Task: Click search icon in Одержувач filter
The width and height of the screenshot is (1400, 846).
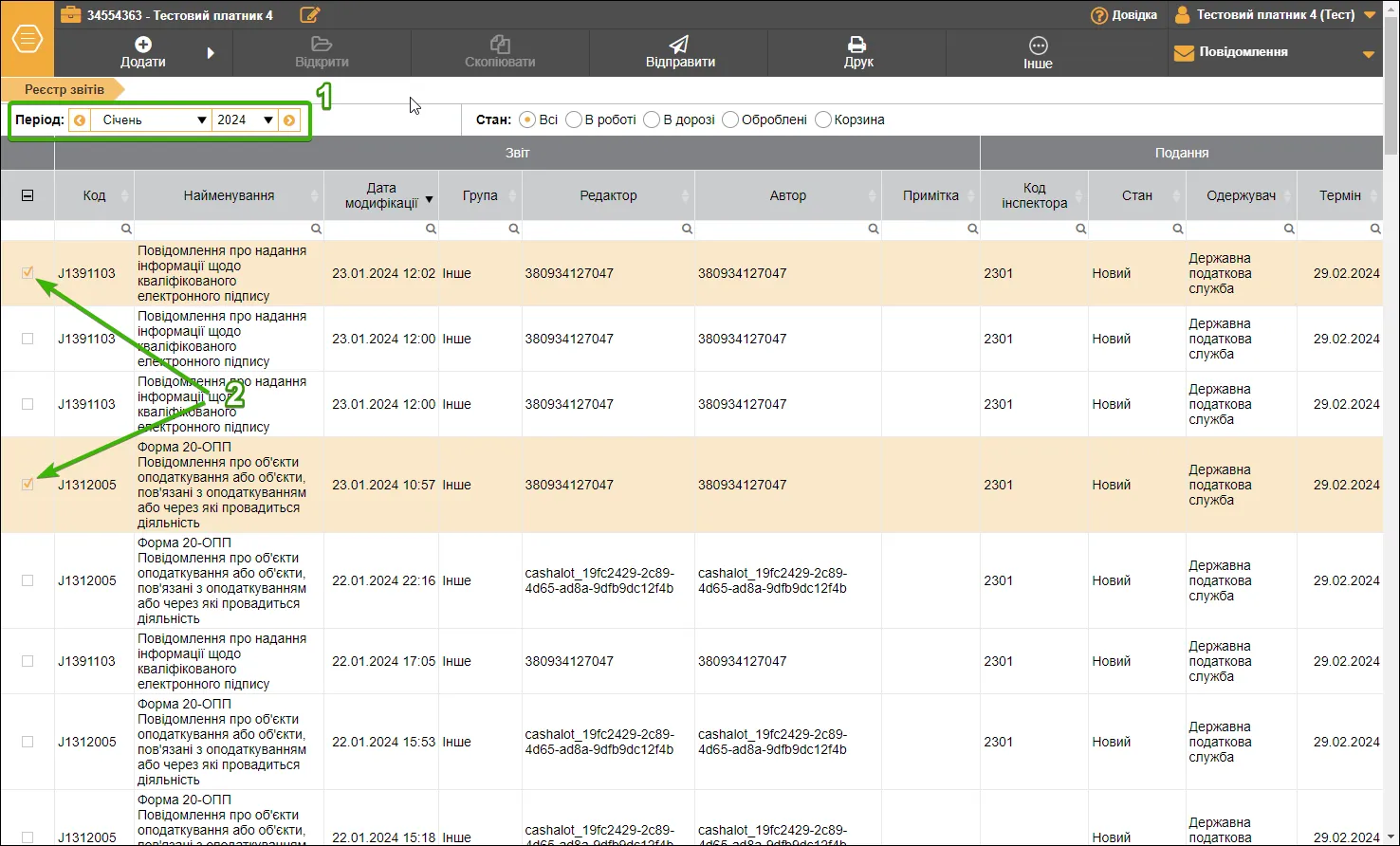Action: click(x=1289, y=230)
